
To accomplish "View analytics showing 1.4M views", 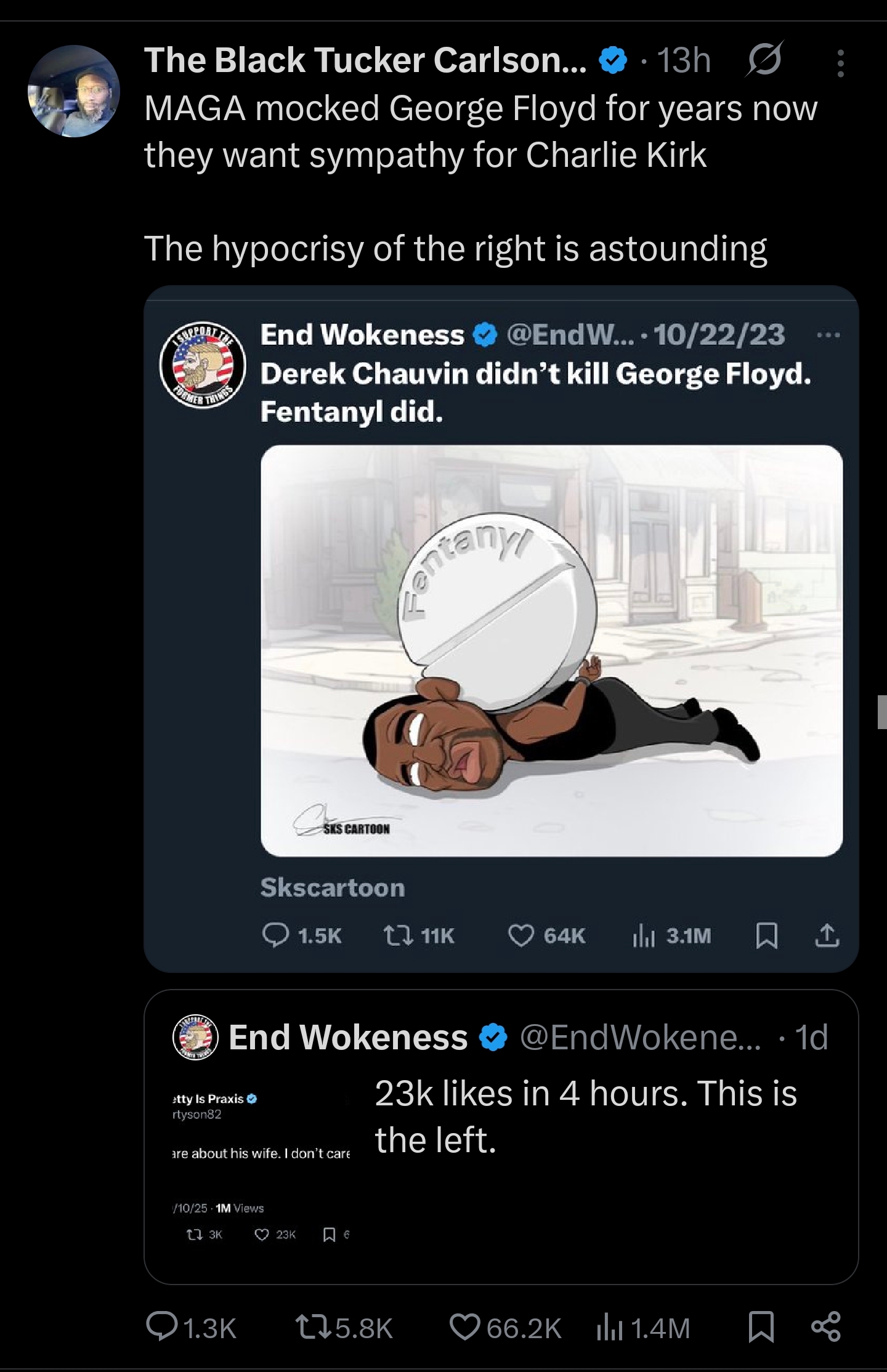I will (607, 1328).
